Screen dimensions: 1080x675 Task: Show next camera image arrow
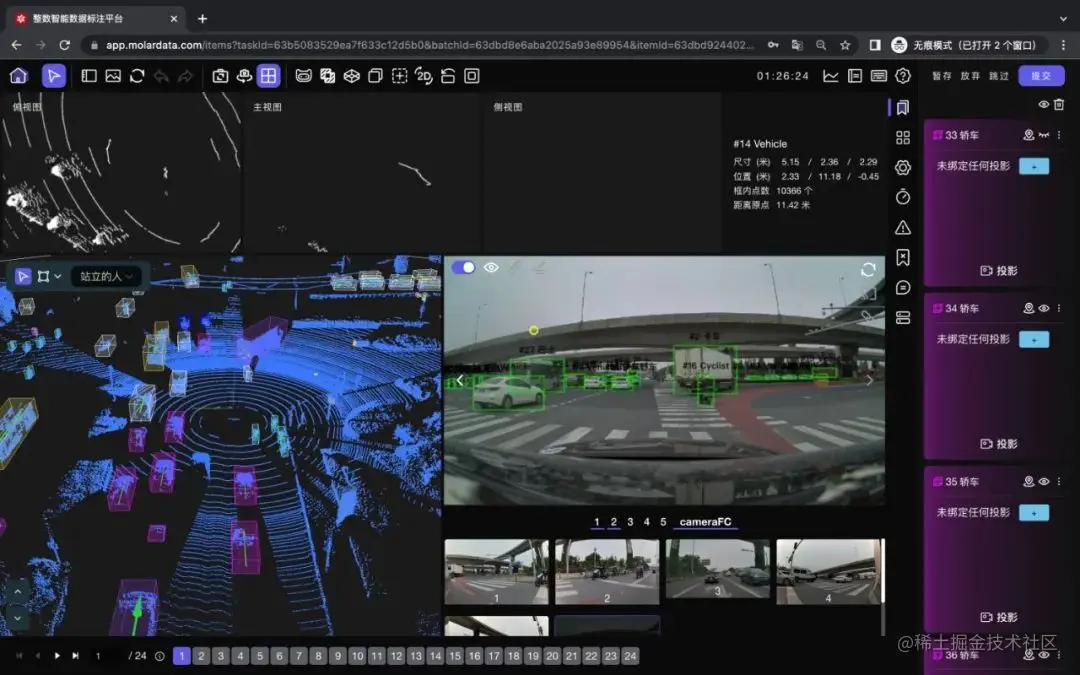point(869,380)
